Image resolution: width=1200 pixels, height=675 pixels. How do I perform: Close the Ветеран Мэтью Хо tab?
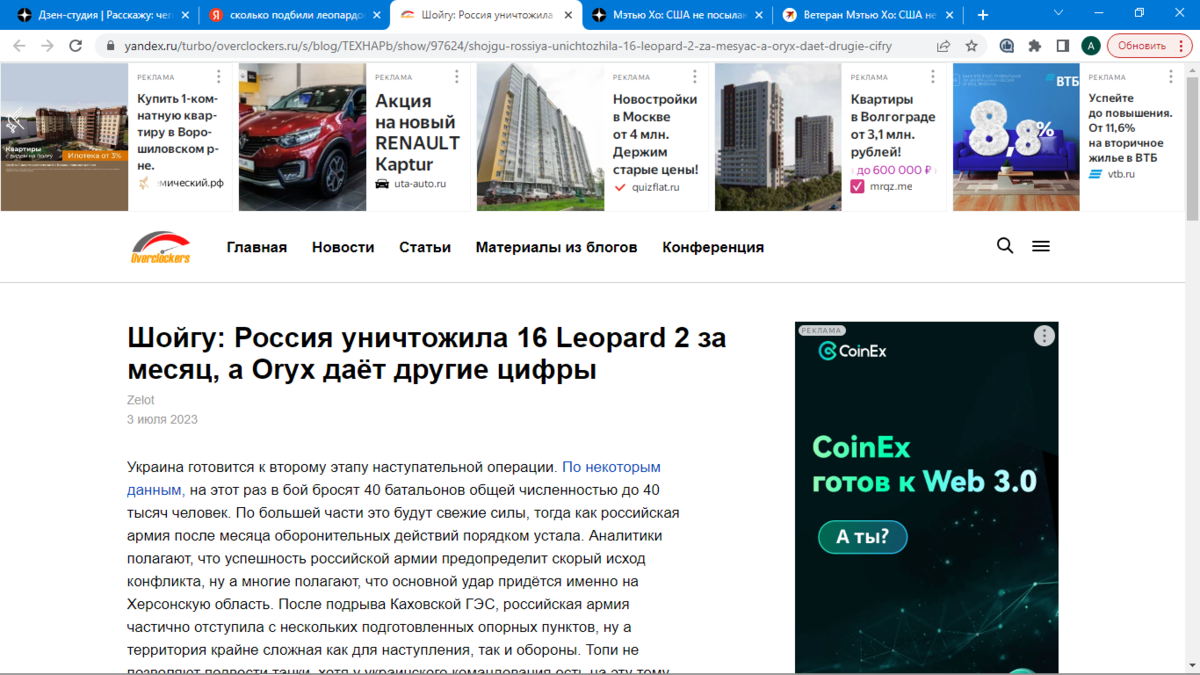[x=951, y=15]
